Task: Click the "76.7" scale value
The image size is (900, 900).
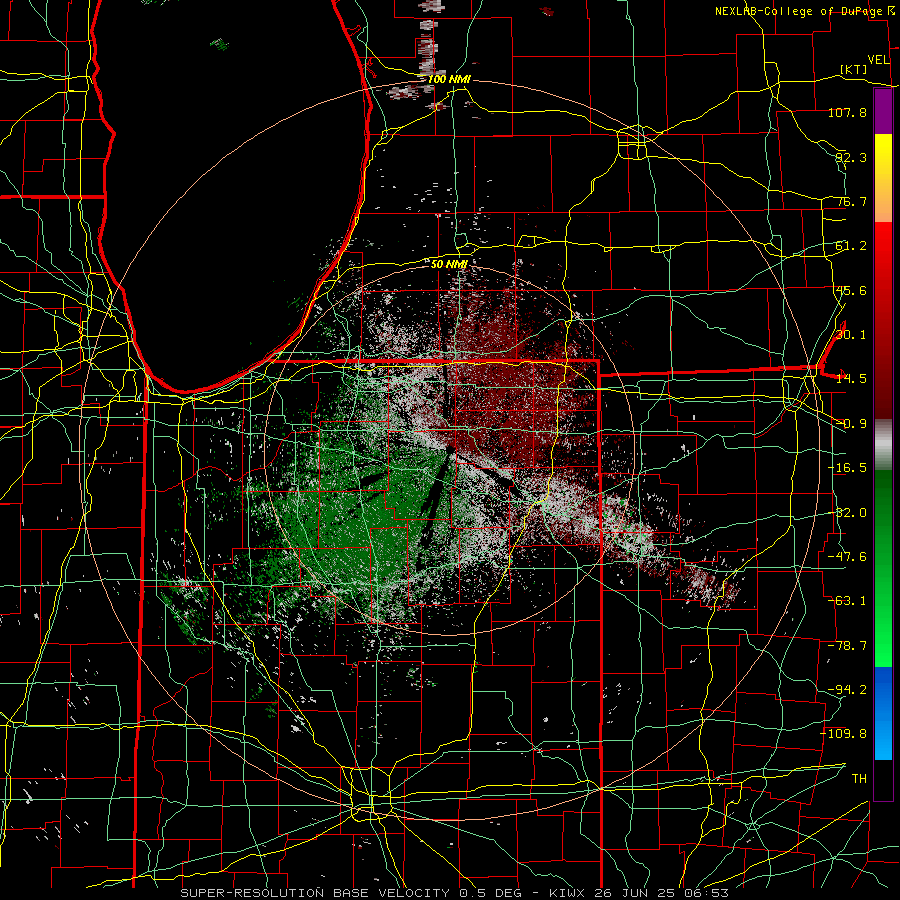Action: (851, 201)
